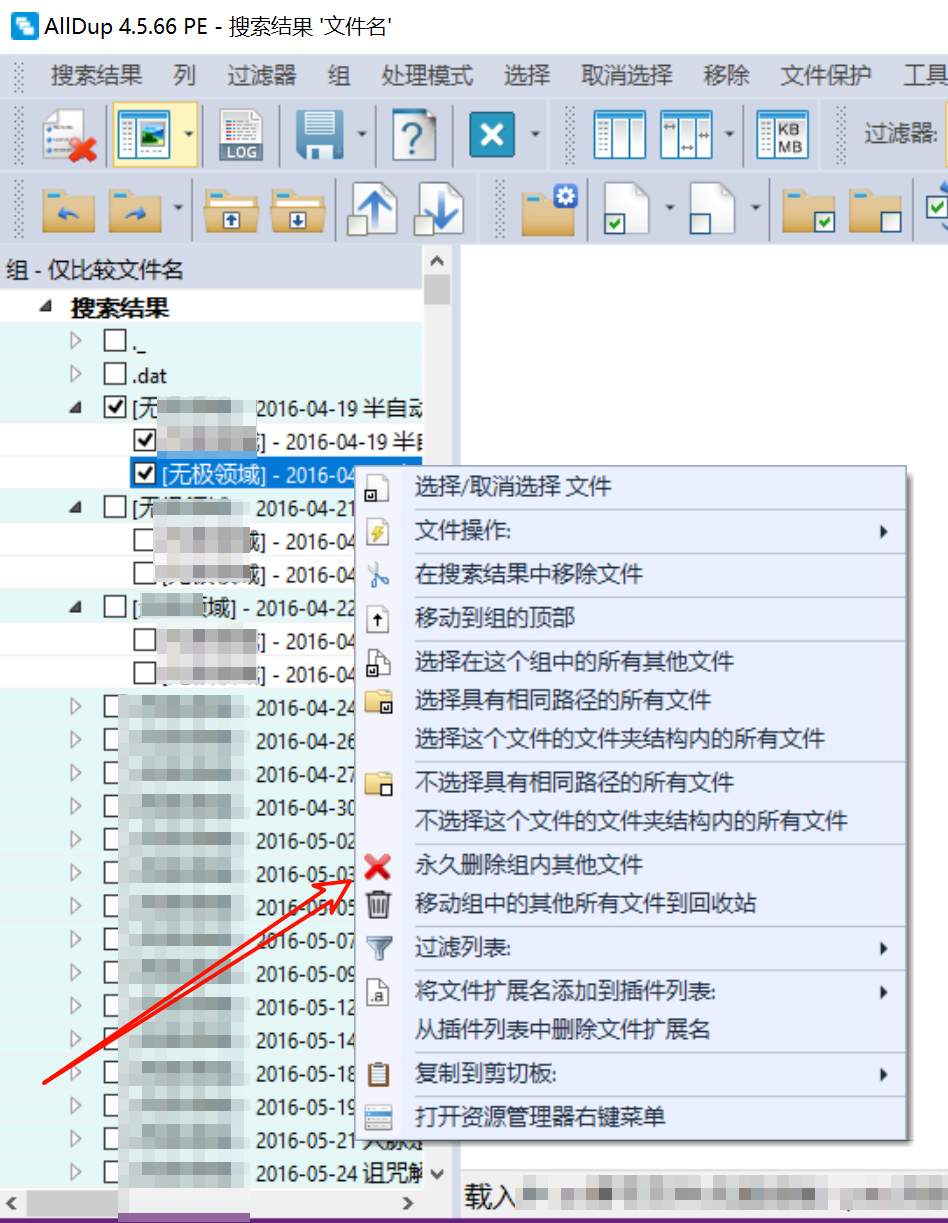Open the 处理模式 menu
The height and width of the screenshot is (1223, 948).
tap(427, 76)
